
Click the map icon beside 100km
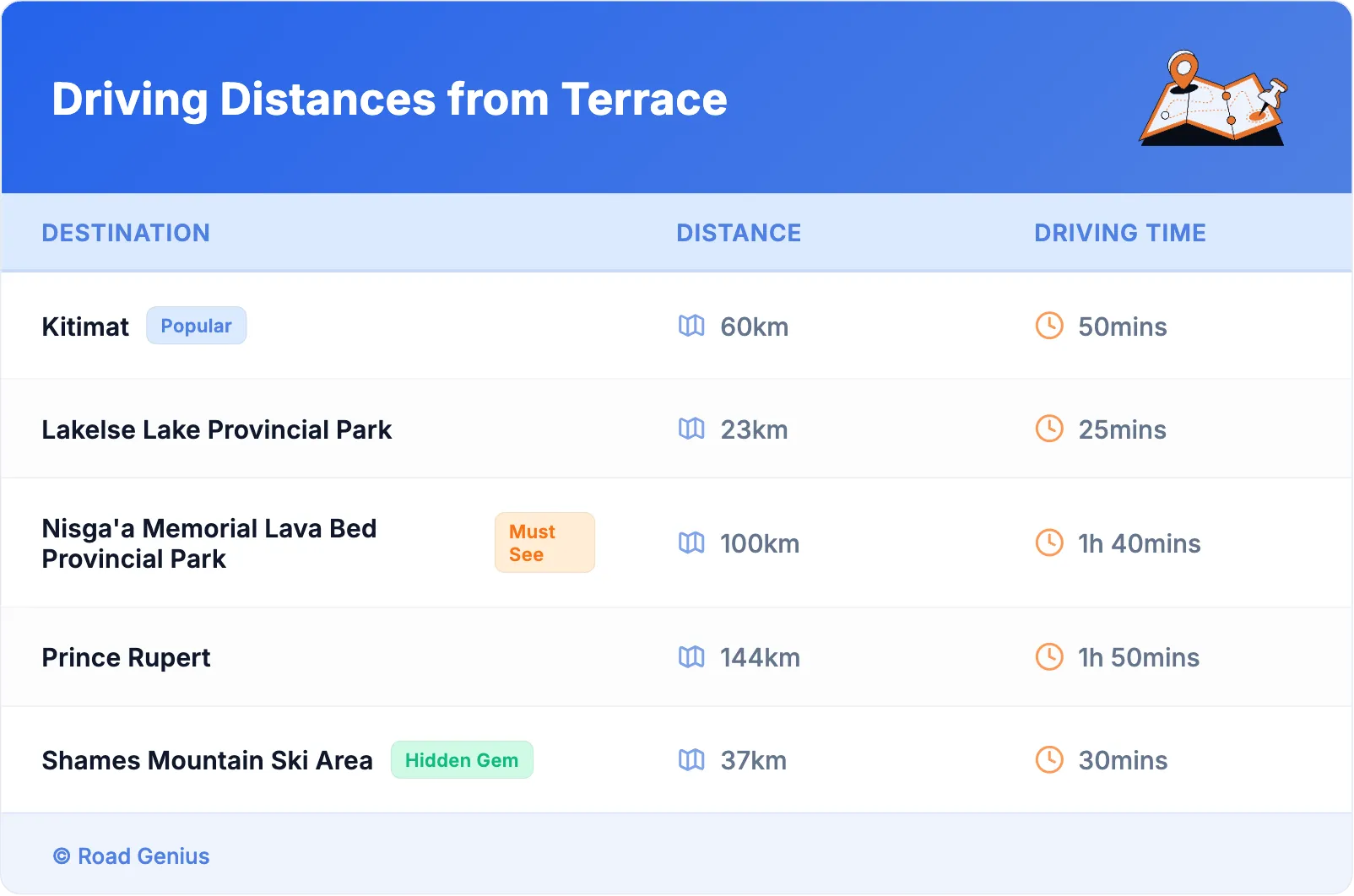691,542
